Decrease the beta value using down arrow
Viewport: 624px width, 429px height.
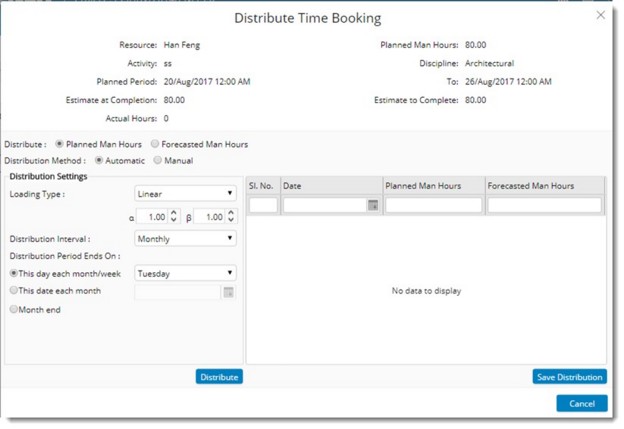tap(230, 220)
